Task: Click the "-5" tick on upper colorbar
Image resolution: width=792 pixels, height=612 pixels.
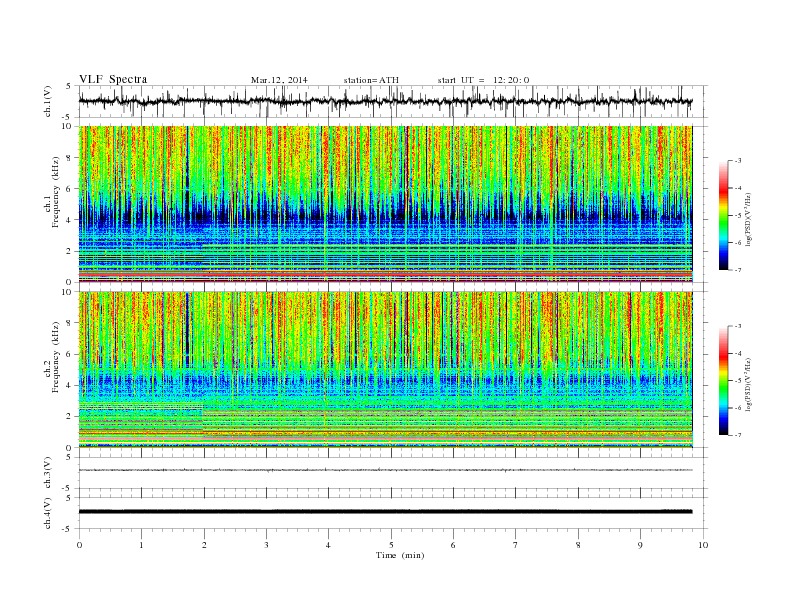Action: coord(738,216)
